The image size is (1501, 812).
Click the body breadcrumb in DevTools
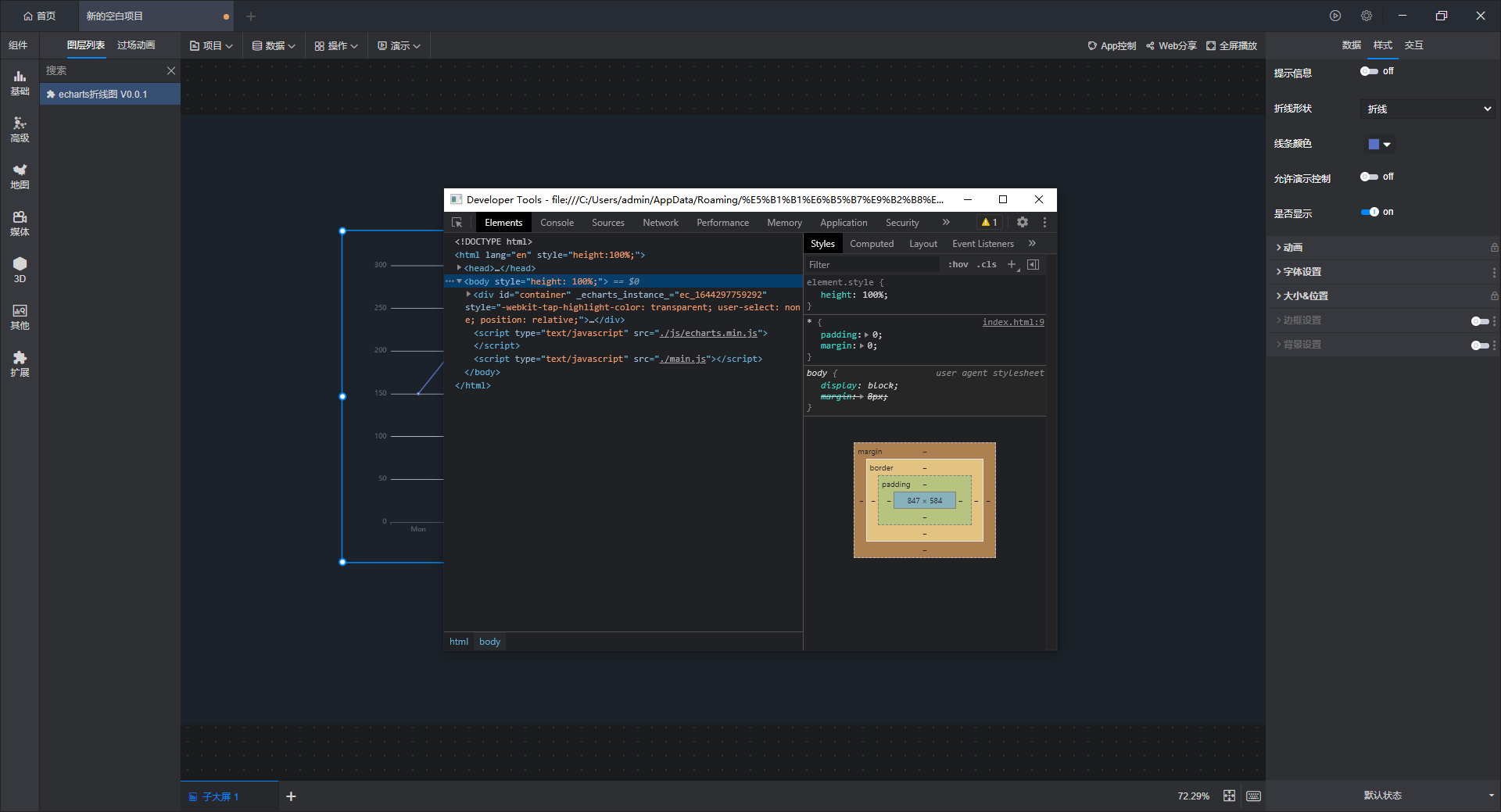pyautogui.click(x=489, y=642)
